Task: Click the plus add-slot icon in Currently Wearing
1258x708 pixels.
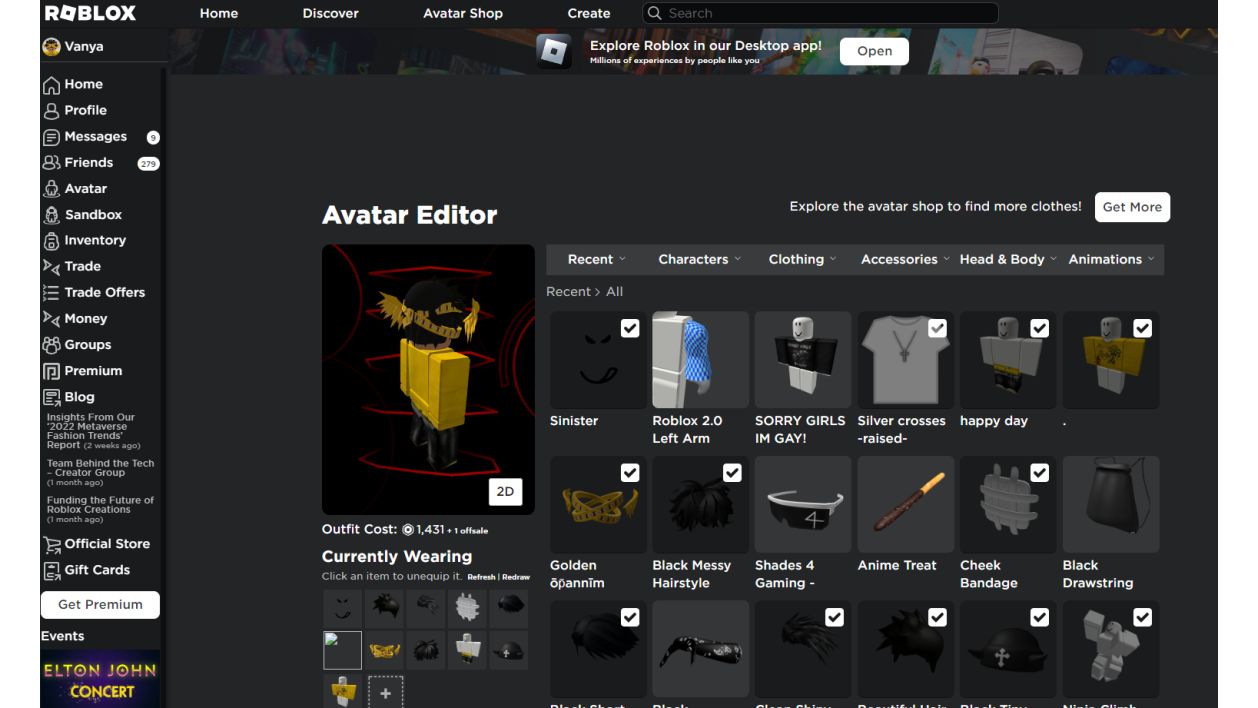Action: 385,693
